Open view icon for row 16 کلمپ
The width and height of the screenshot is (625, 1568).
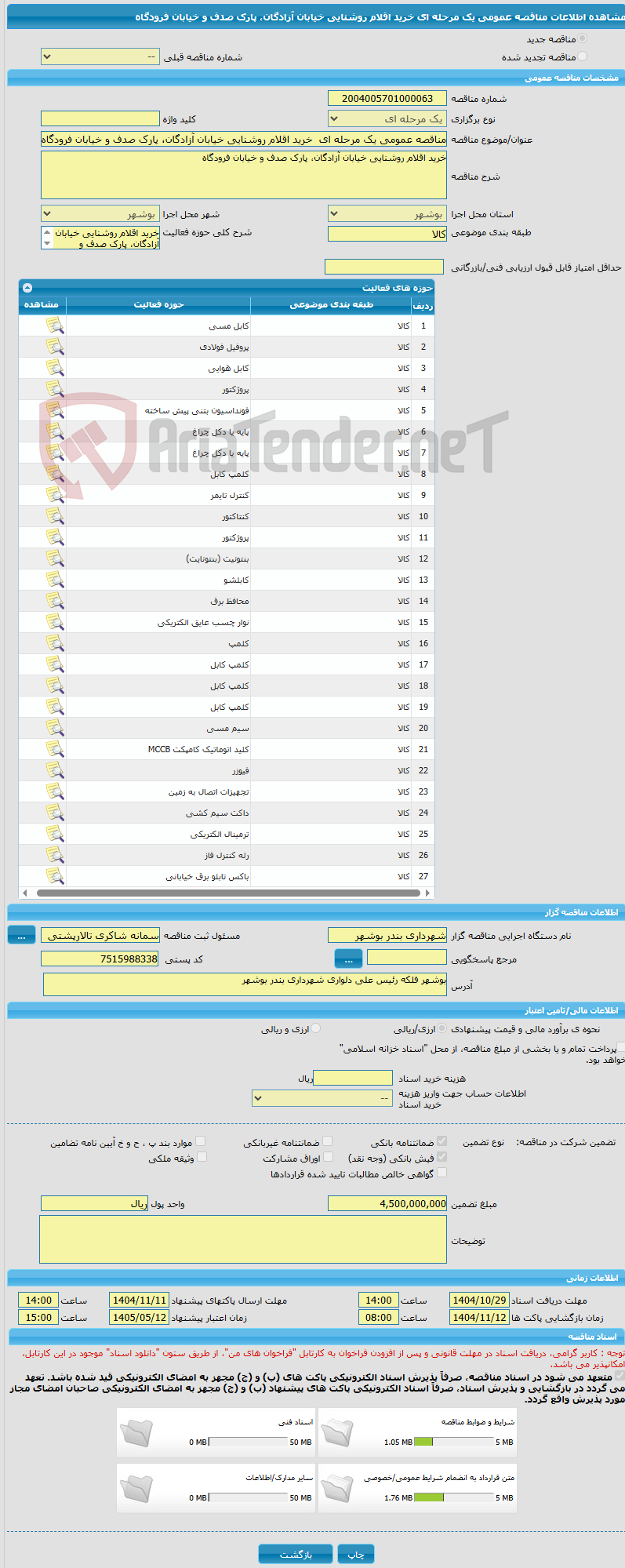point(55,643)
